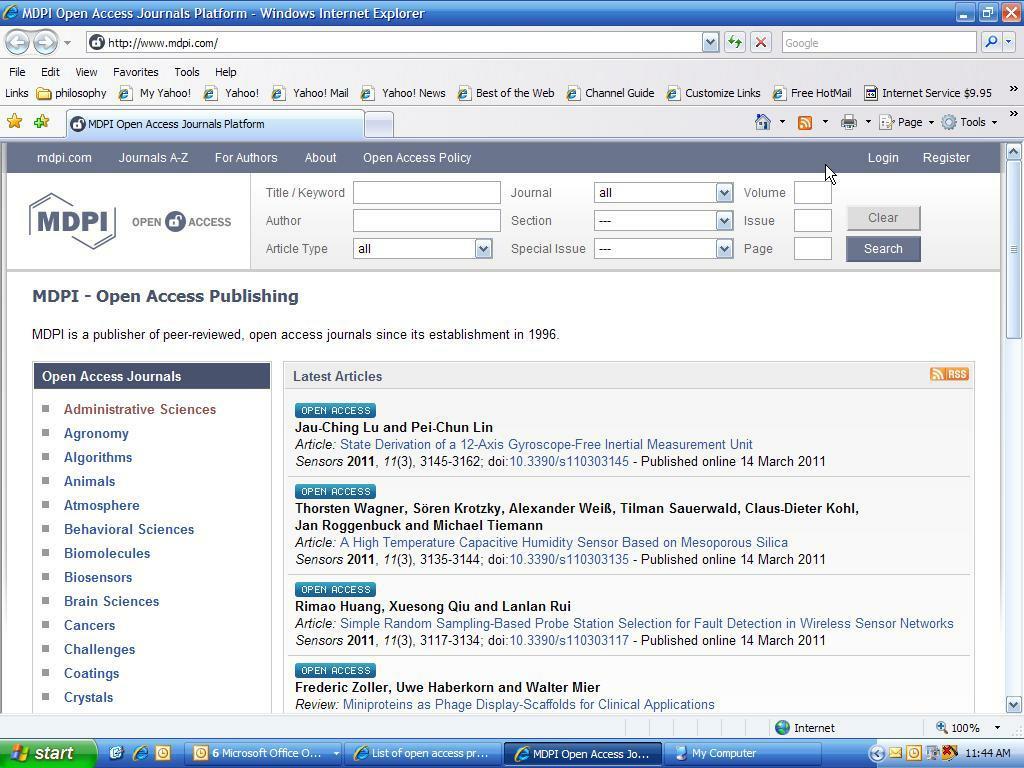Click the browser Forward arrow button
Viewport: 1024px width, 768px height.
point(45,43)
